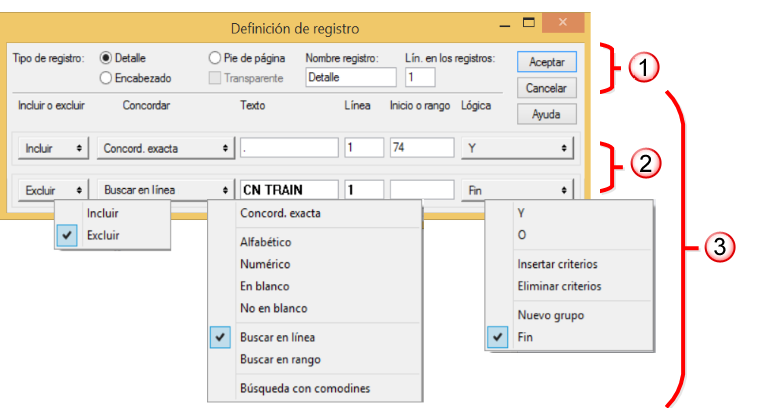The width and height of the screenshot is (778, 419).
Task: Select Incluir from the popup menu
Action: click(x=106, y=213)
